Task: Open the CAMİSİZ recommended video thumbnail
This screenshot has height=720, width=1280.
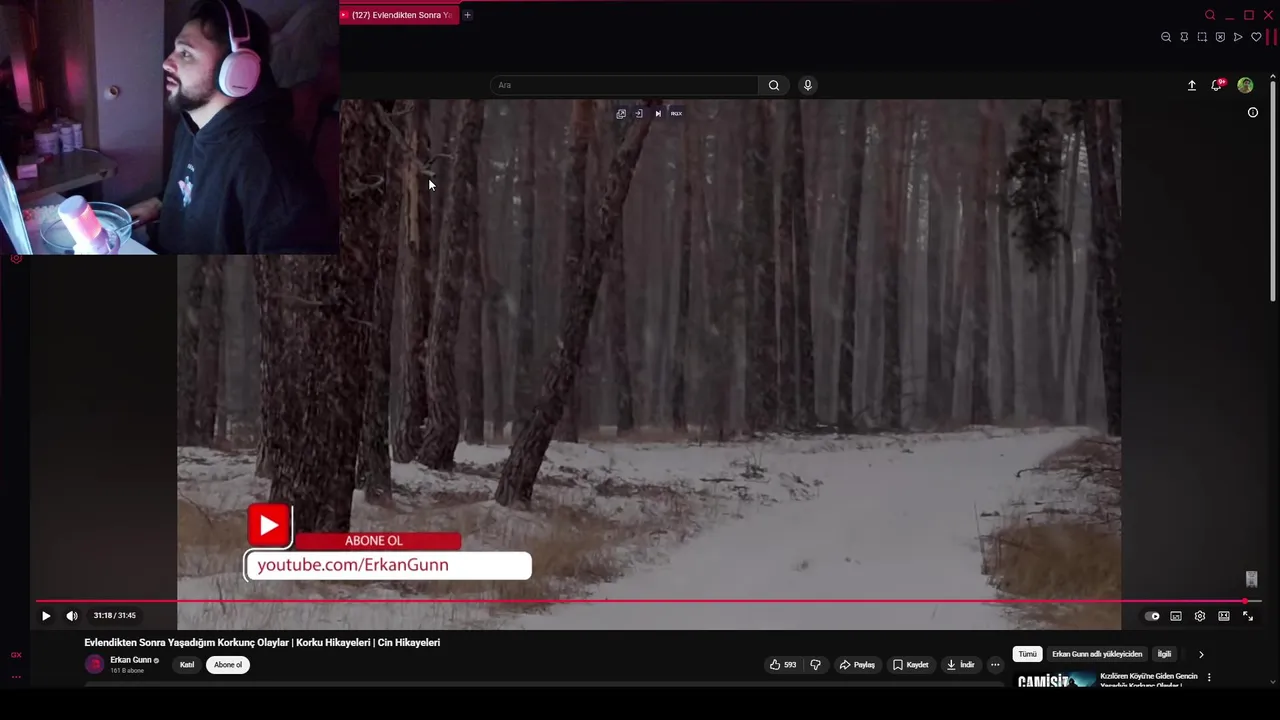Action: pyautogui.click(x=1056, y=681)
